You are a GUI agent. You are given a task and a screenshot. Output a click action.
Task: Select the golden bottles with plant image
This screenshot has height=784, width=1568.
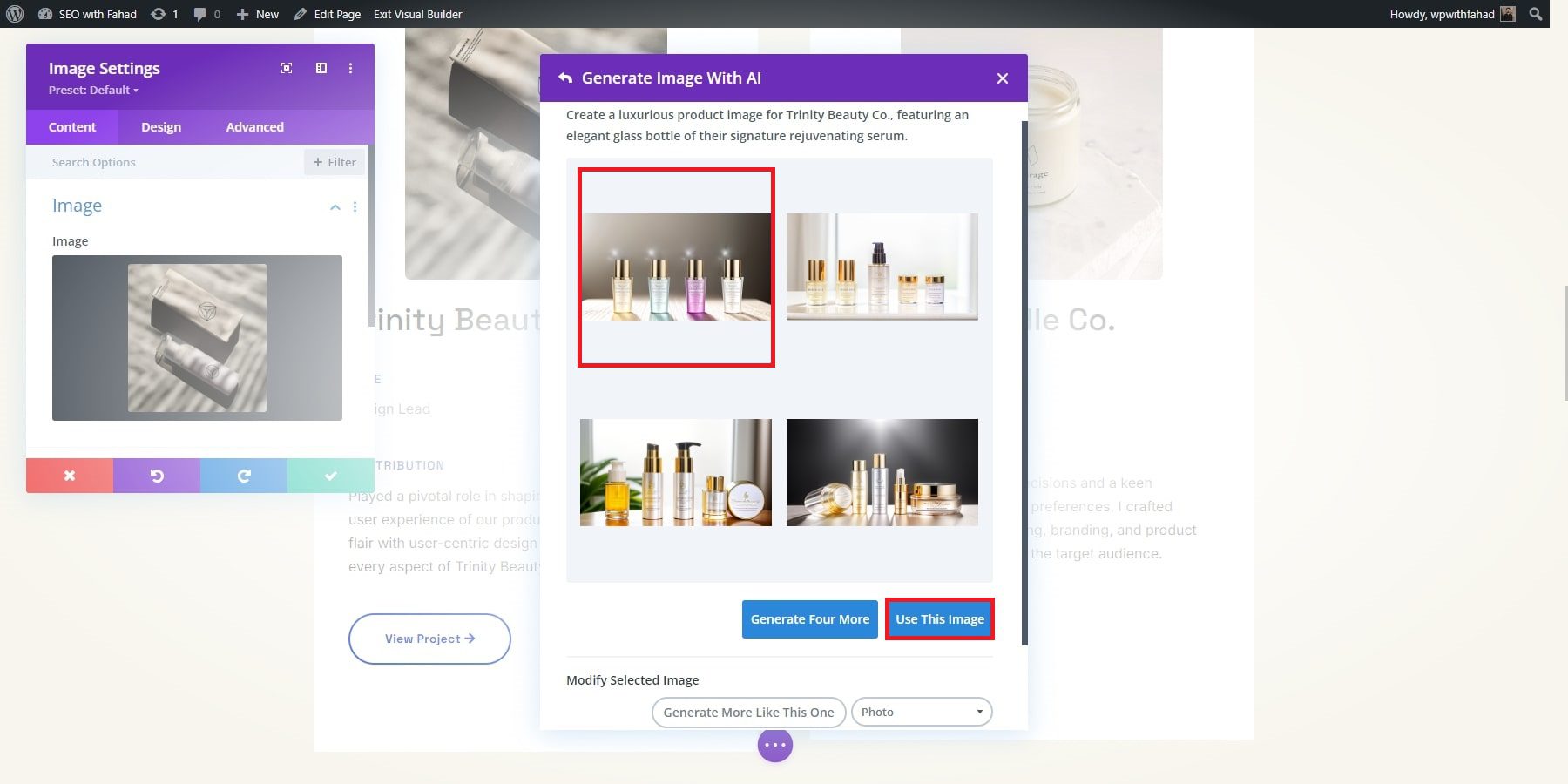[x=676, y=472]
